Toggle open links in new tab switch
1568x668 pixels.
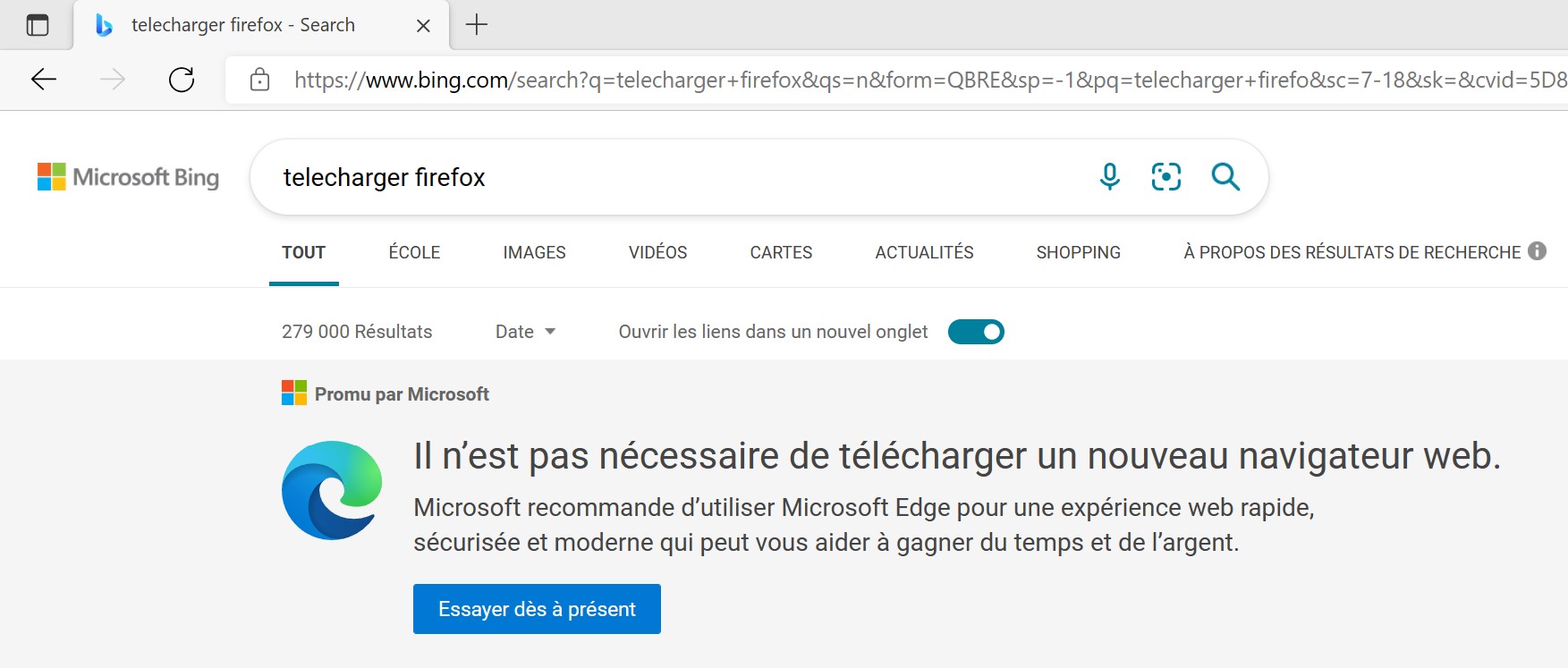[976, 332]
